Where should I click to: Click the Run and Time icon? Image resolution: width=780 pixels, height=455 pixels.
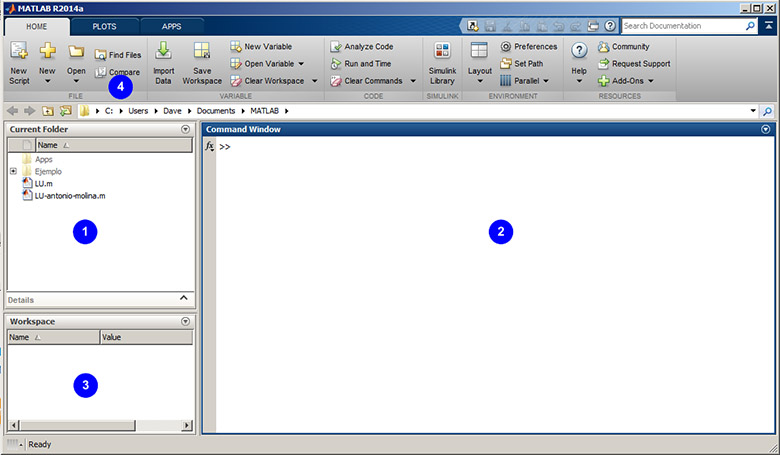tap(336, 64)
